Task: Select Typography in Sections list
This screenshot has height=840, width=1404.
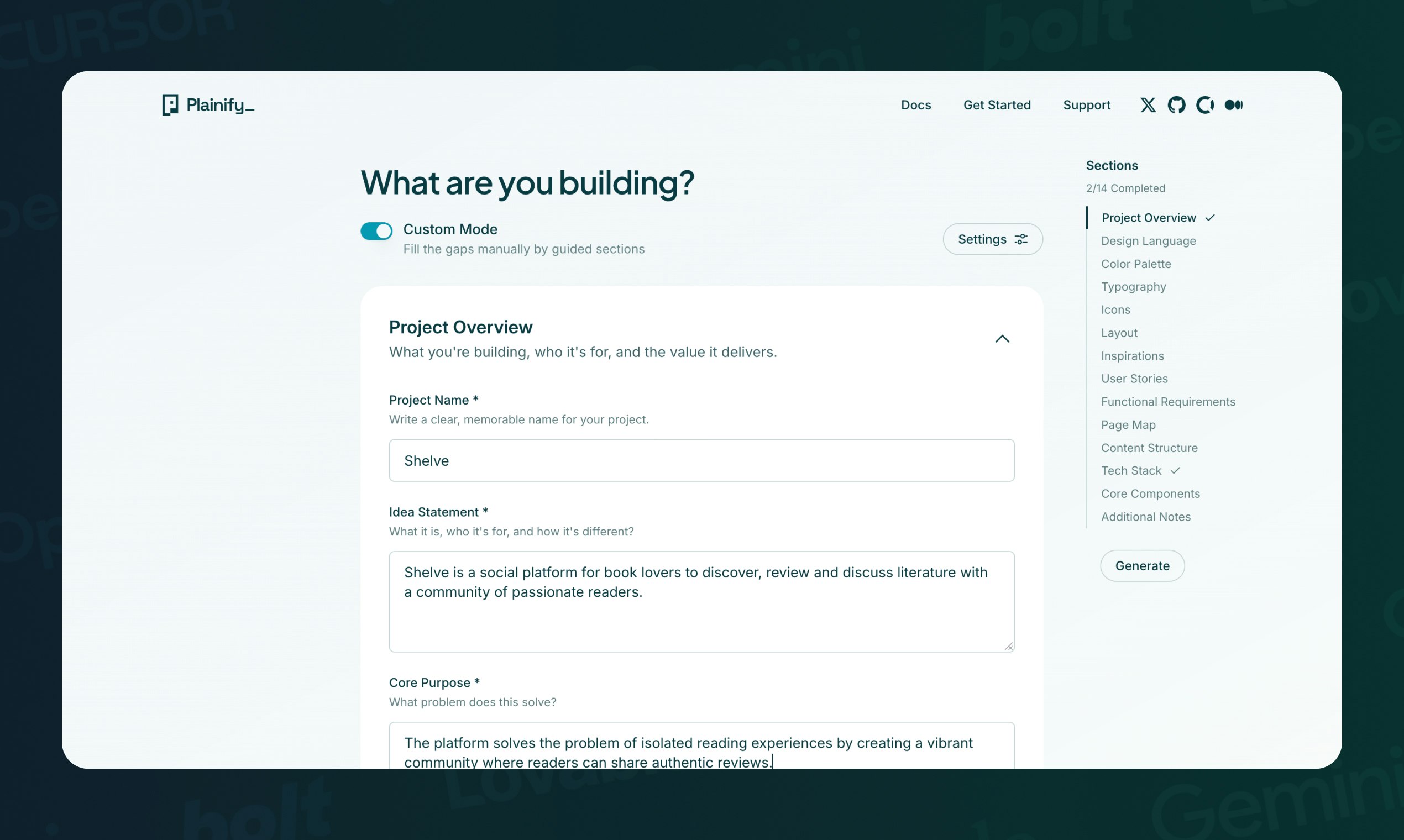Action: point(1133,286)
